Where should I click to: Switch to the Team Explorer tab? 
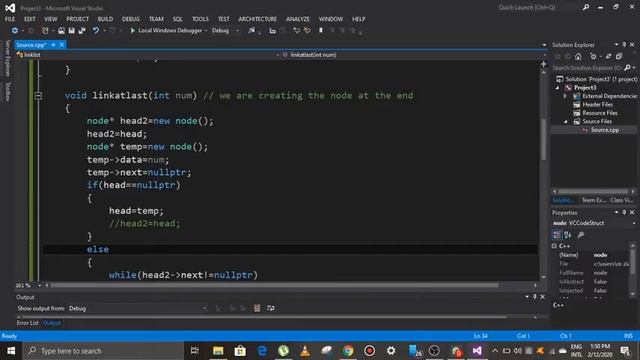coord(593,200)
